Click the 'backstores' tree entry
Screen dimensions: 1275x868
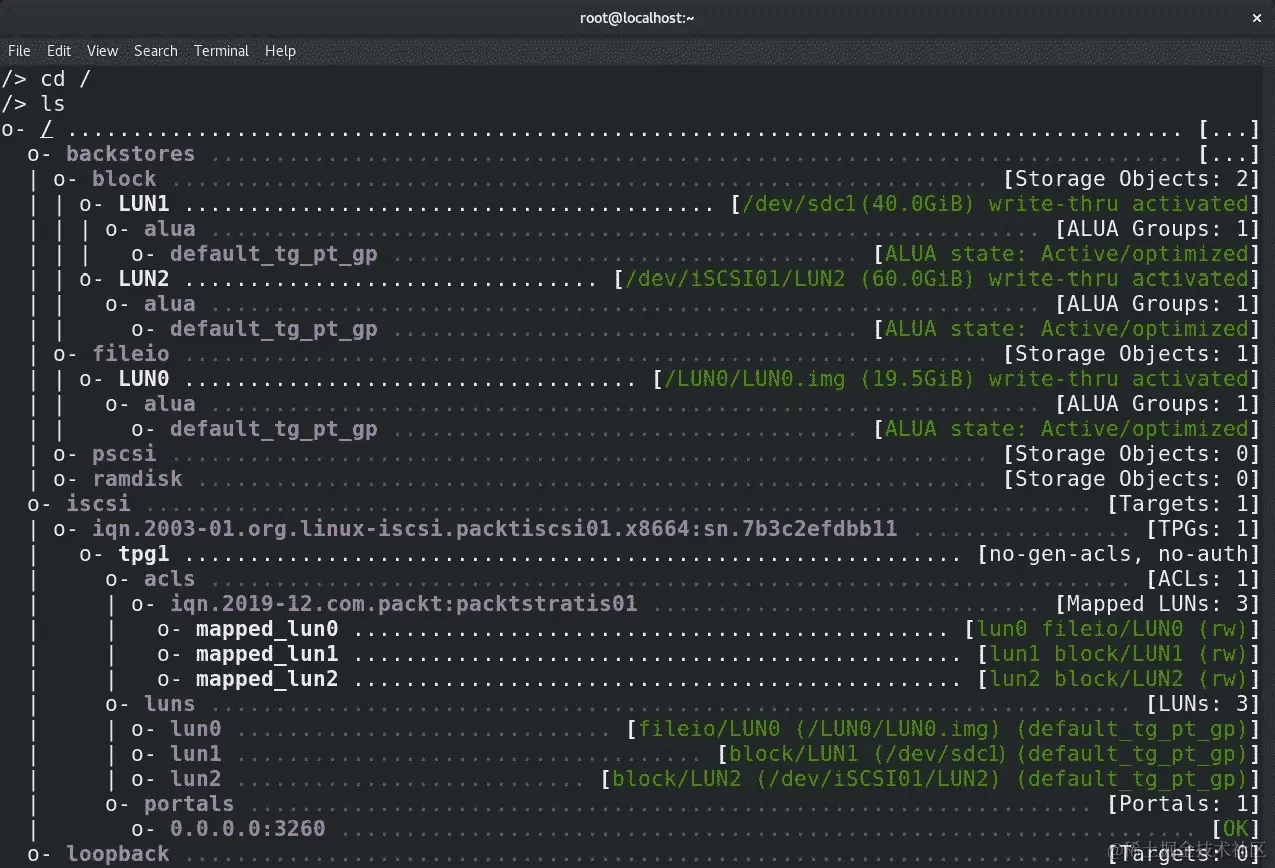tap(131, 154)
